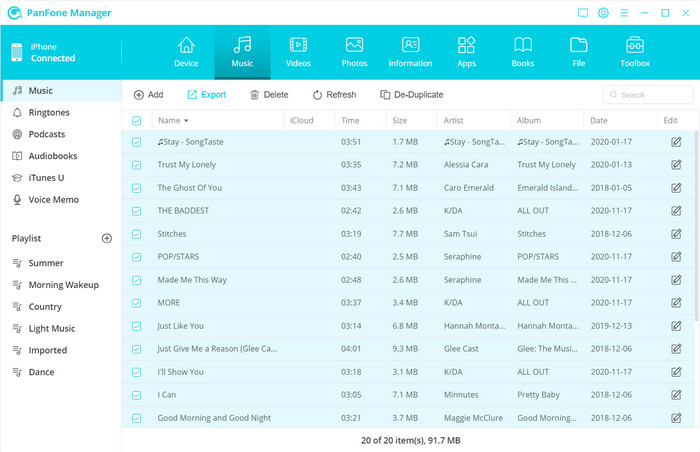
Task: Click the Search field
Action: tap(648, 95)
